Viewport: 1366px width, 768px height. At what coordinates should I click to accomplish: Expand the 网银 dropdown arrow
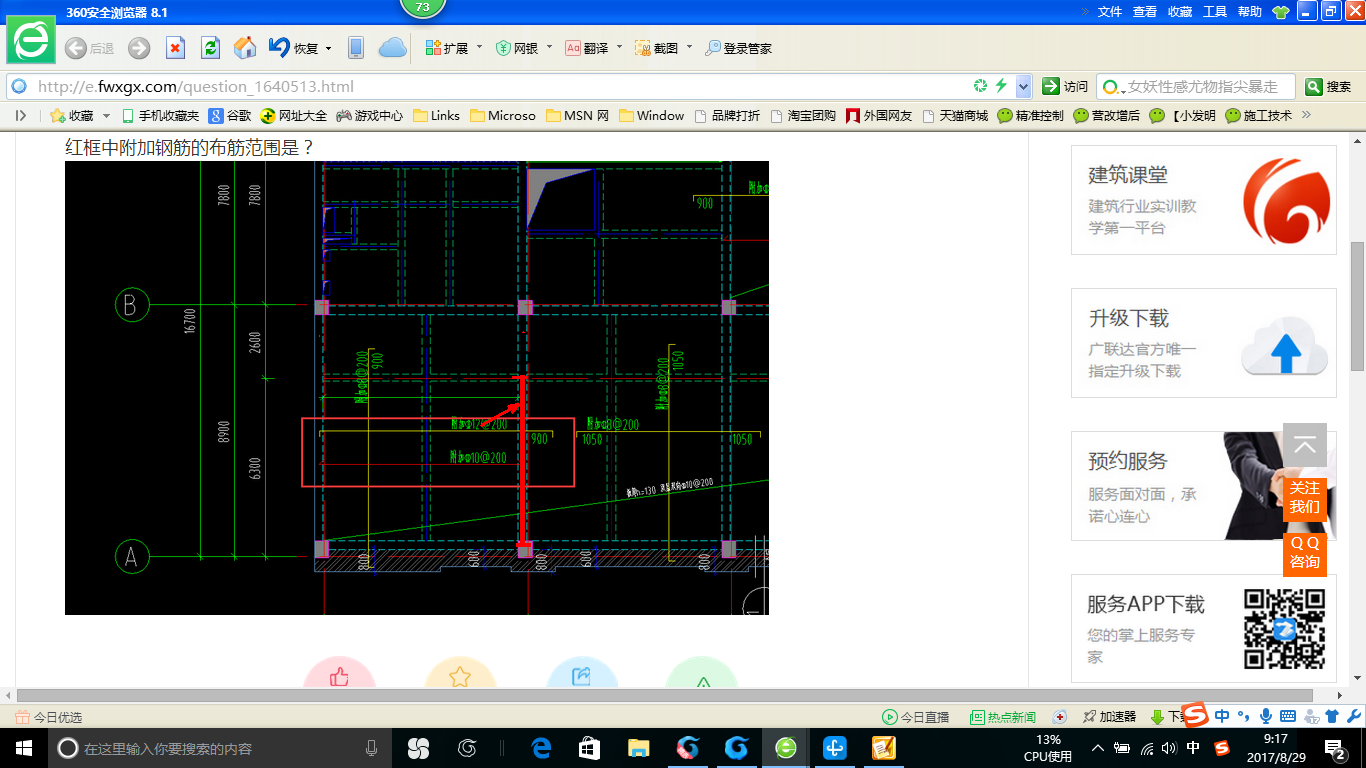pyautogui.click(x=549, y=47)
